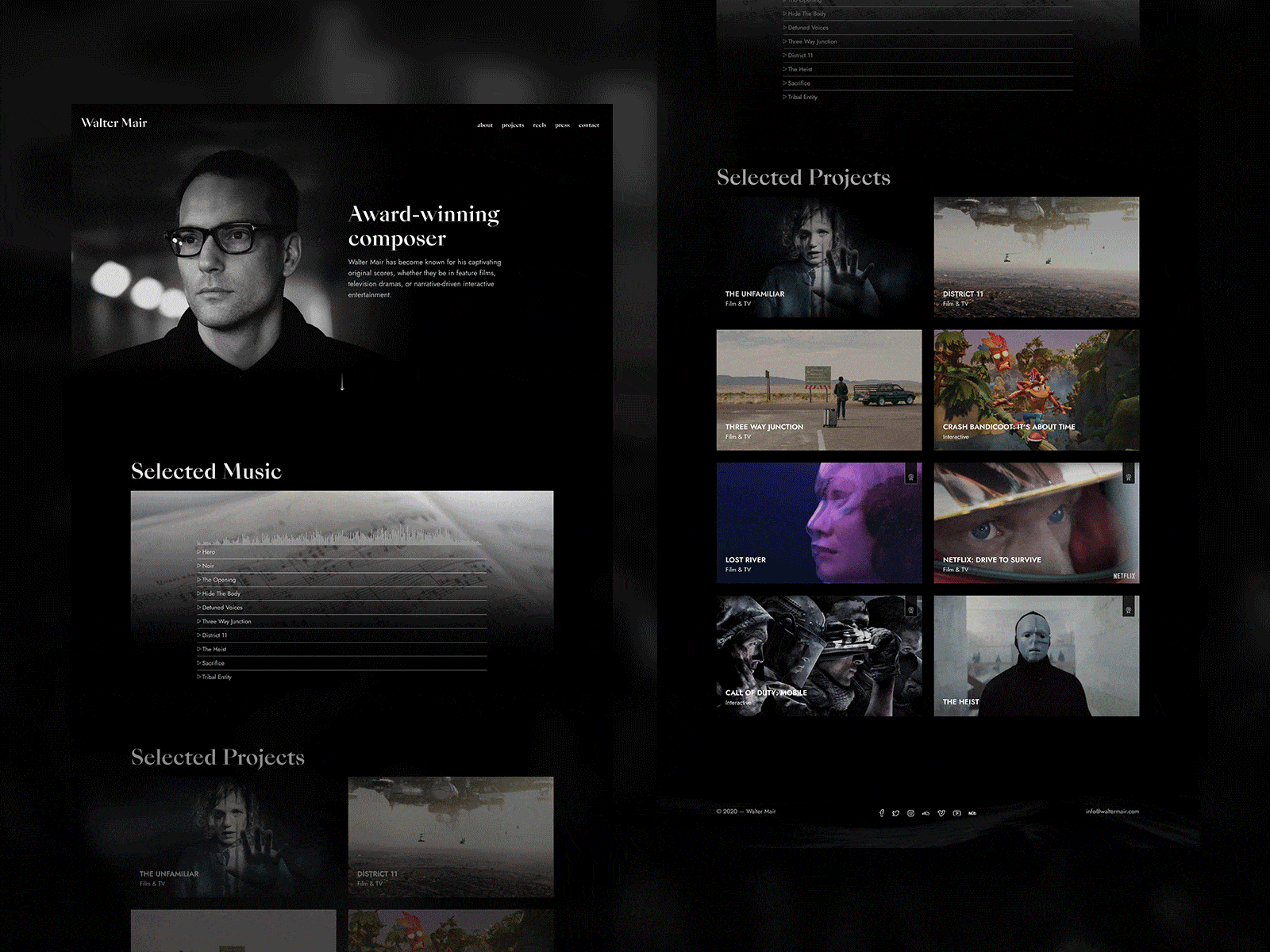
Task: Open the 'projects' menu item
Action: pos(513,125)
